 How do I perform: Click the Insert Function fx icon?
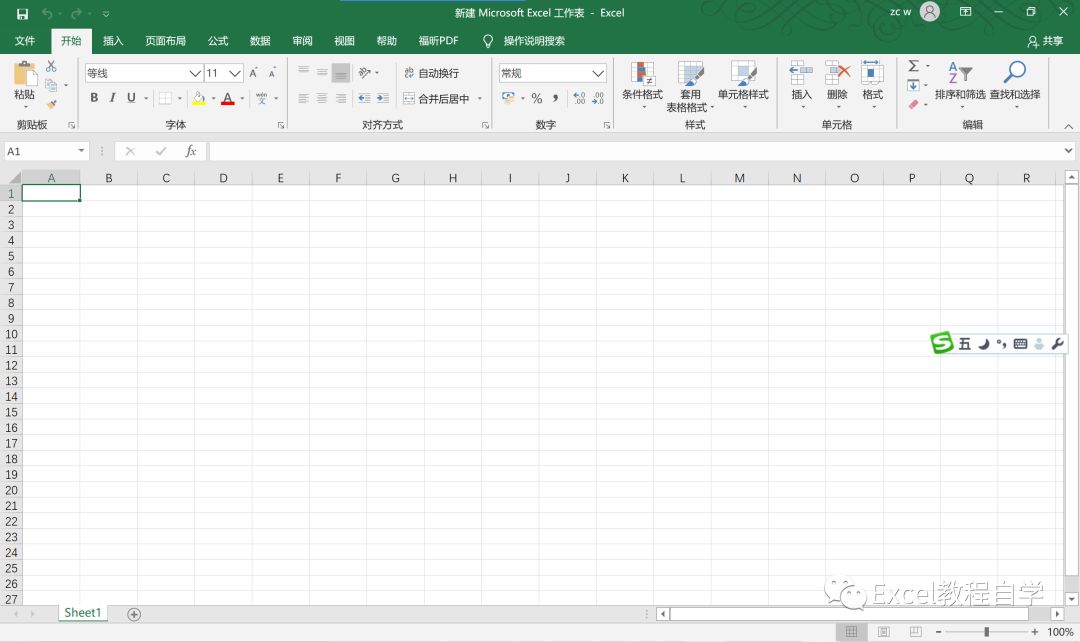pos(191,151)
